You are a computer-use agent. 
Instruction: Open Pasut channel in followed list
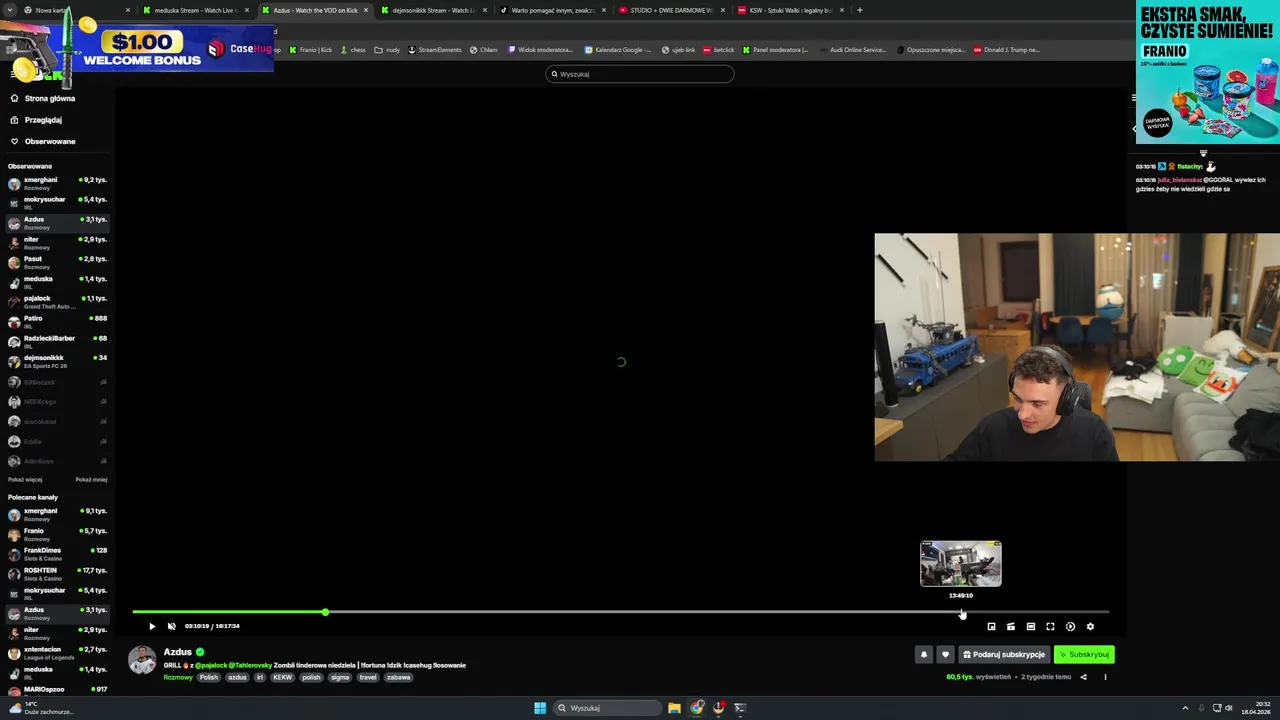56,263
